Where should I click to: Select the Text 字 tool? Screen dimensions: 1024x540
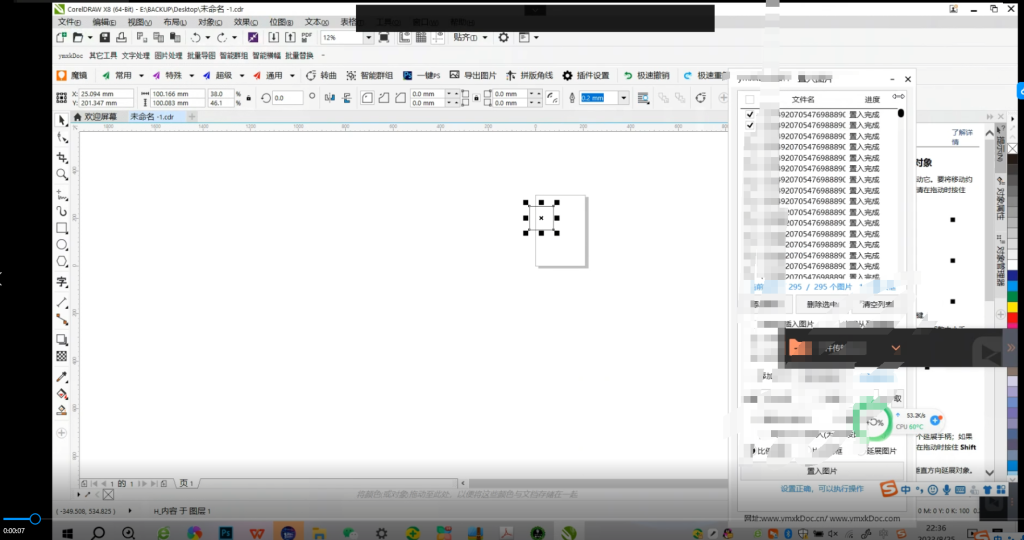[x=62, y=283]
